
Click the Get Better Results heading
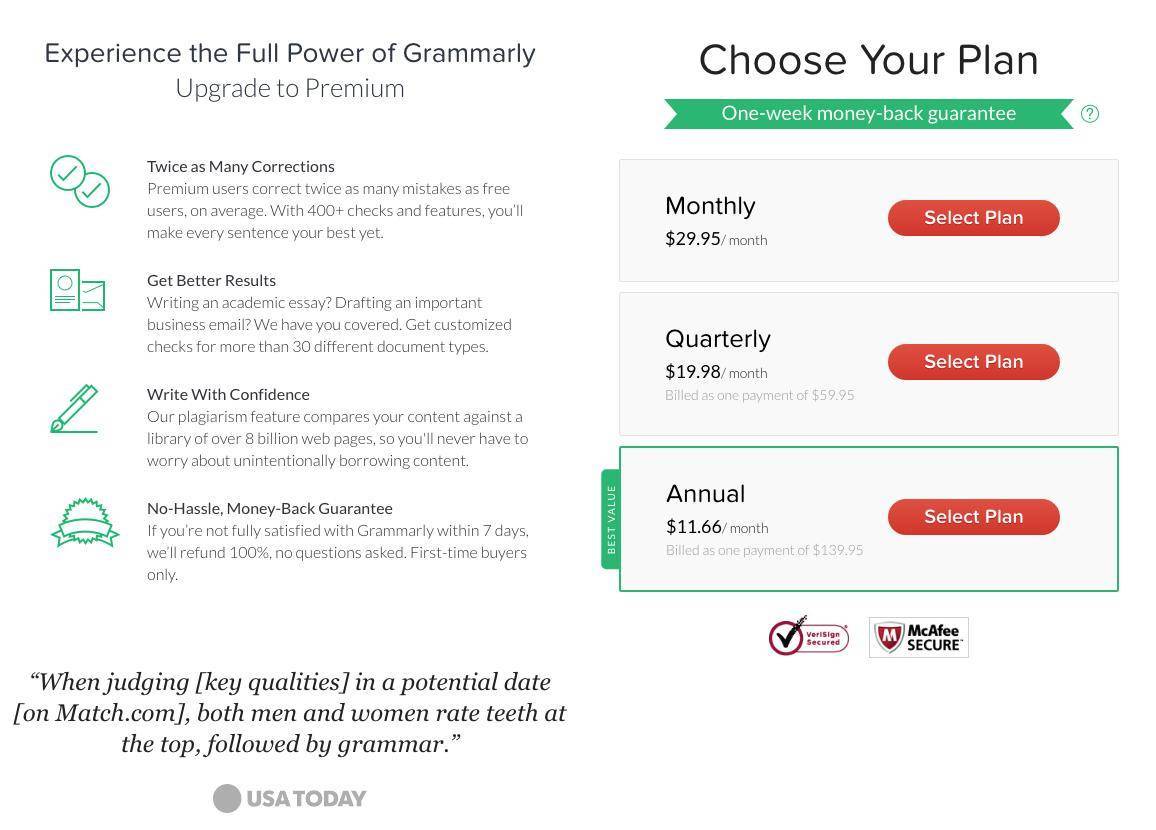pyautogui.click(x=211, y=280)
